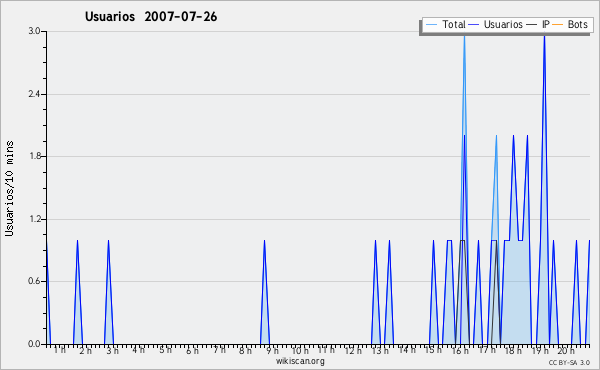The image size is (600, 370).
Task: Click the '0.6' y-axis value
Action: (34, 282)
